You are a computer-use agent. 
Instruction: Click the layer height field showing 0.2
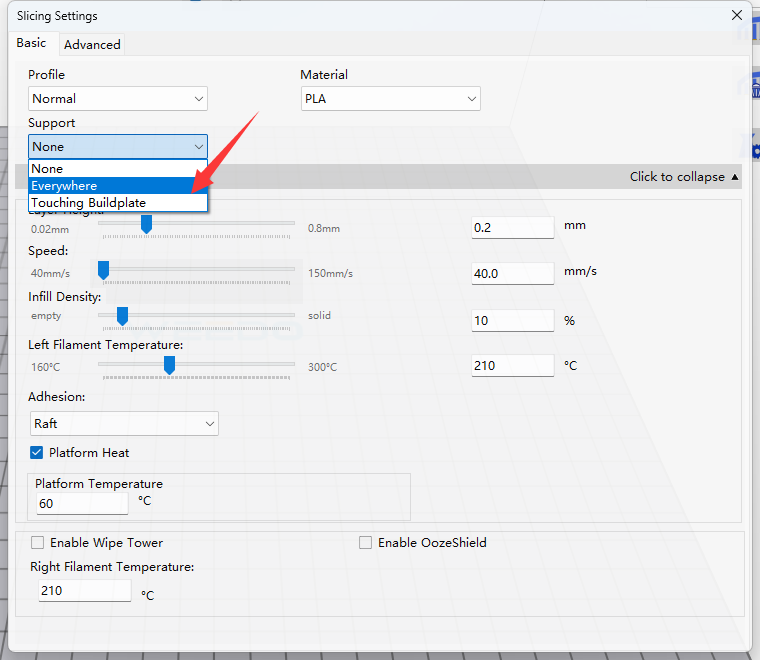(x=512, y=227)
